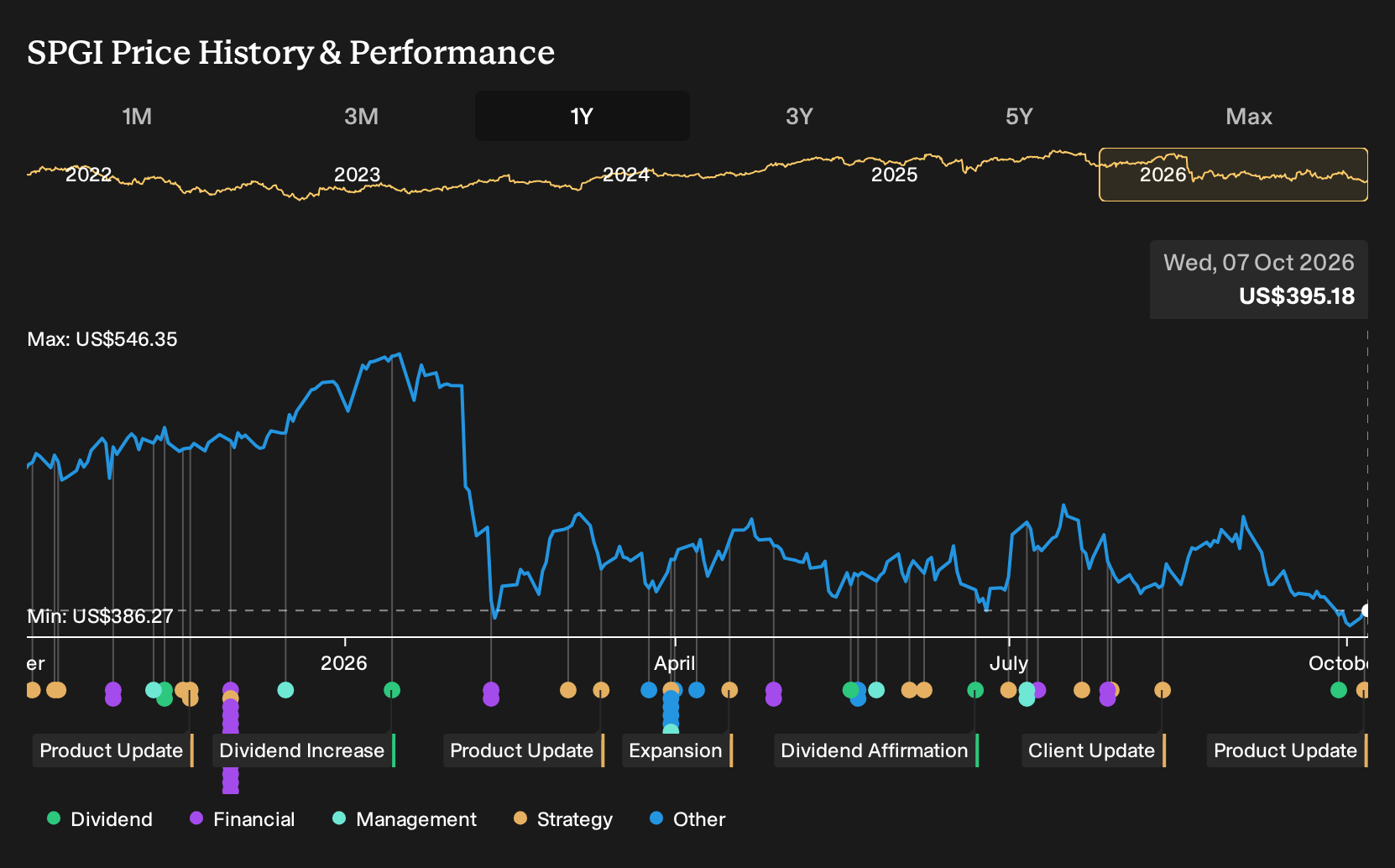The height and width of the screenshot is (868, 1395).
Task: Click the Wed, 07 Oct 2026 date
Action: (x=1259, y=263)
